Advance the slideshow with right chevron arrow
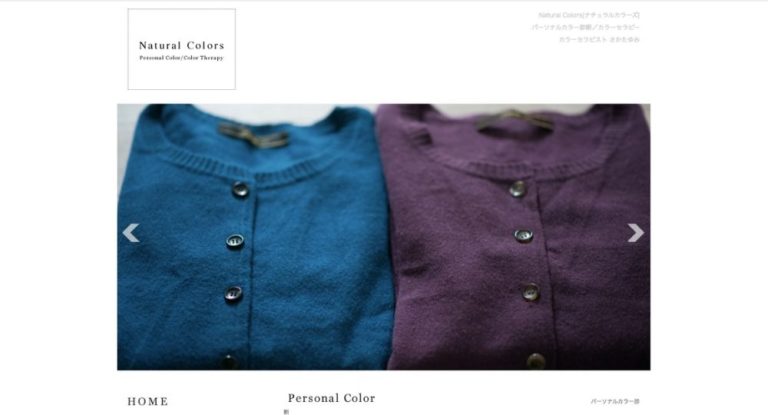 pyautogui.click(x=636, y=233)
